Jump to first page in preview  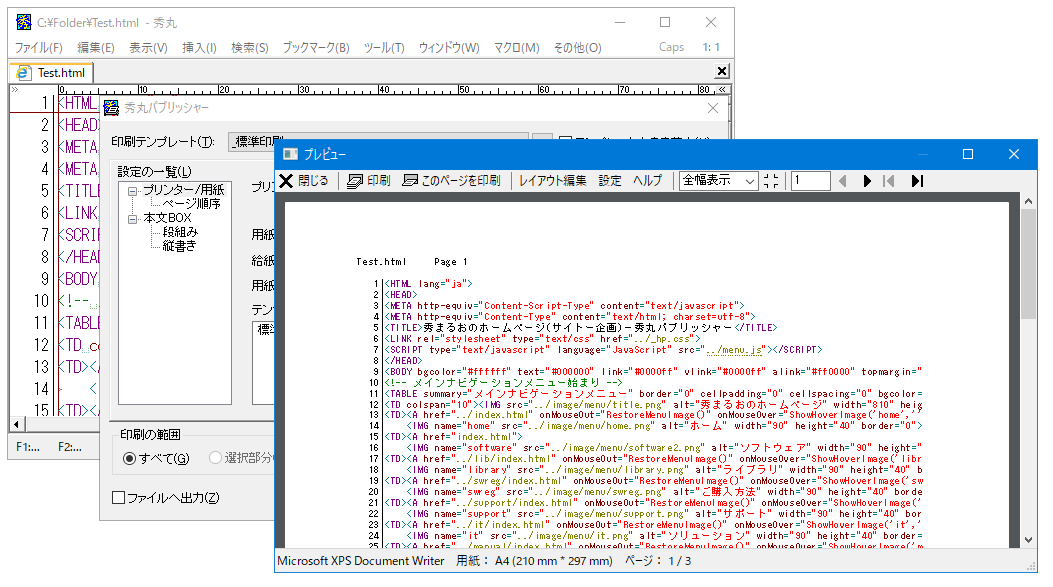pos(889,181)
